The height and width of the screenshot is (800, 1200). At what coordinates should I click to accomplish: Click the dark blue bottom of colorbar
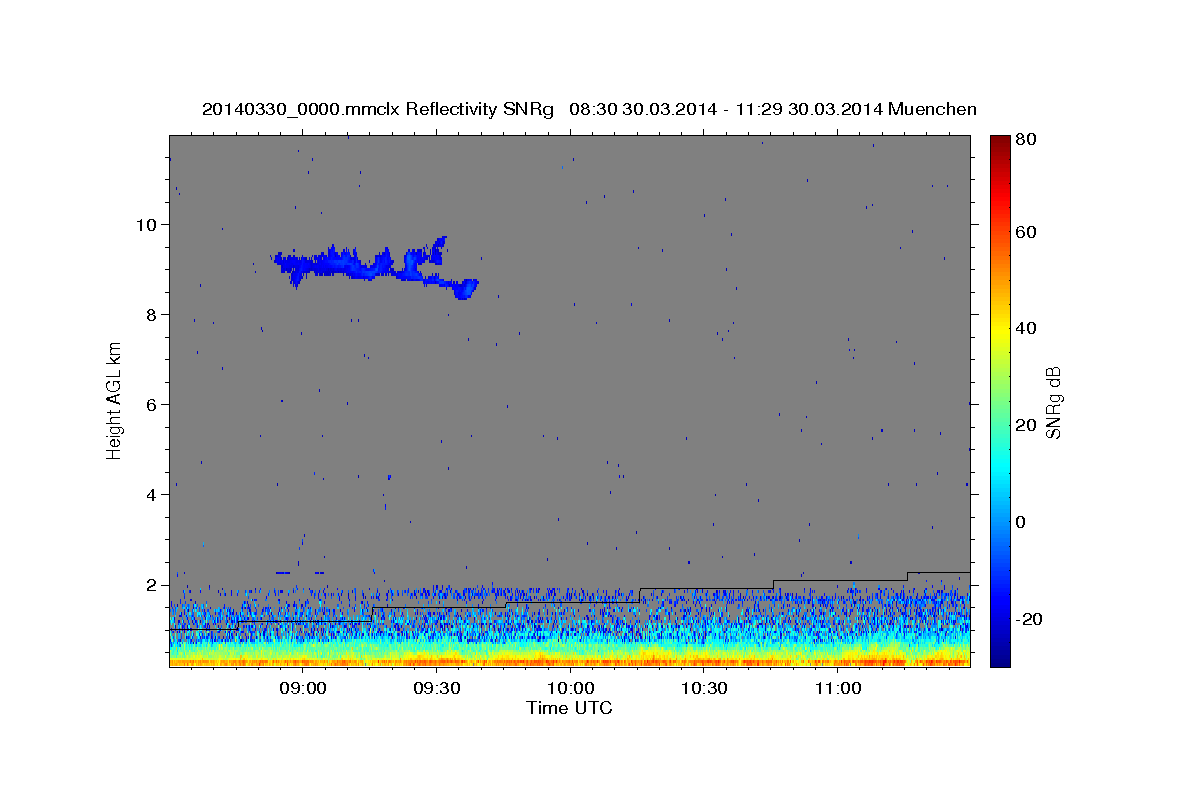coord(1000,655)
